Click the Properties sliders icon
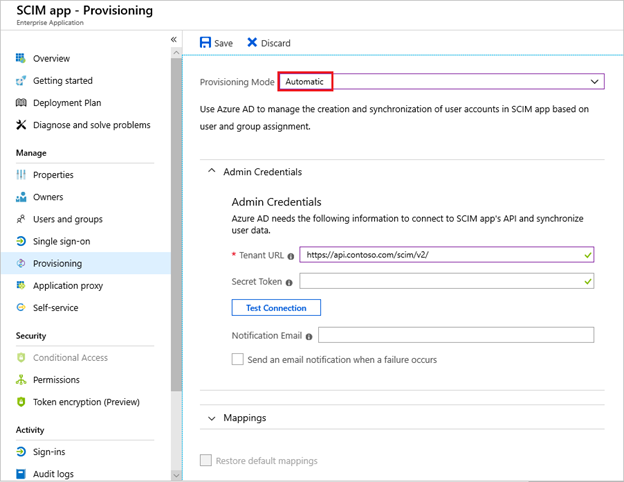The width and height of the screenshot is (624, 482). (x=21, y=175)
